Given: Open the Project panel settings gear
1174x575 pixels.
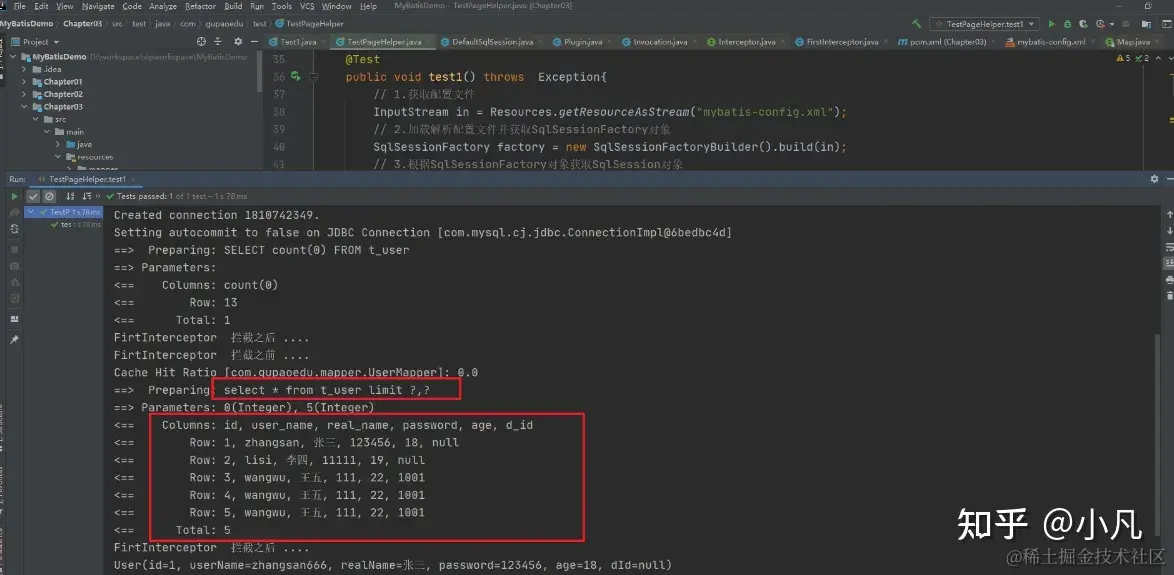Looking at the screenshot, I should tap(238, 42).
